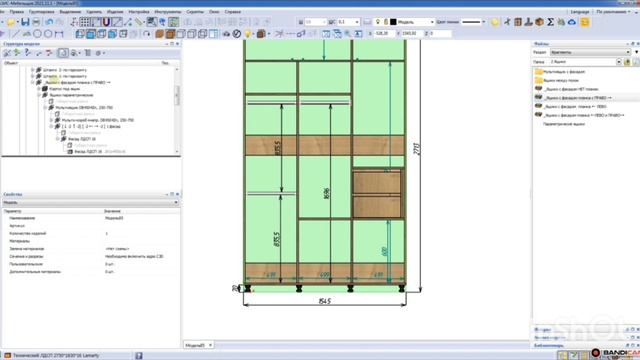The image size is (640, 360).
Task: Click the blue Undo arrow icon
Action: coord(49,22)
